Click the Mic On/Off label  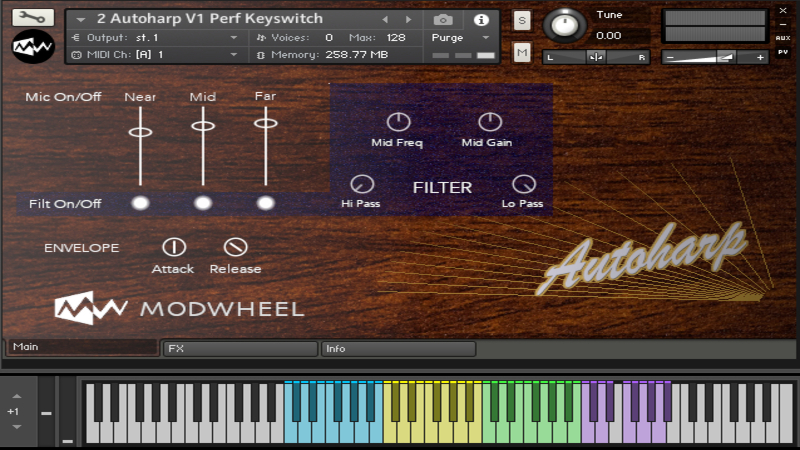(63, 97)
